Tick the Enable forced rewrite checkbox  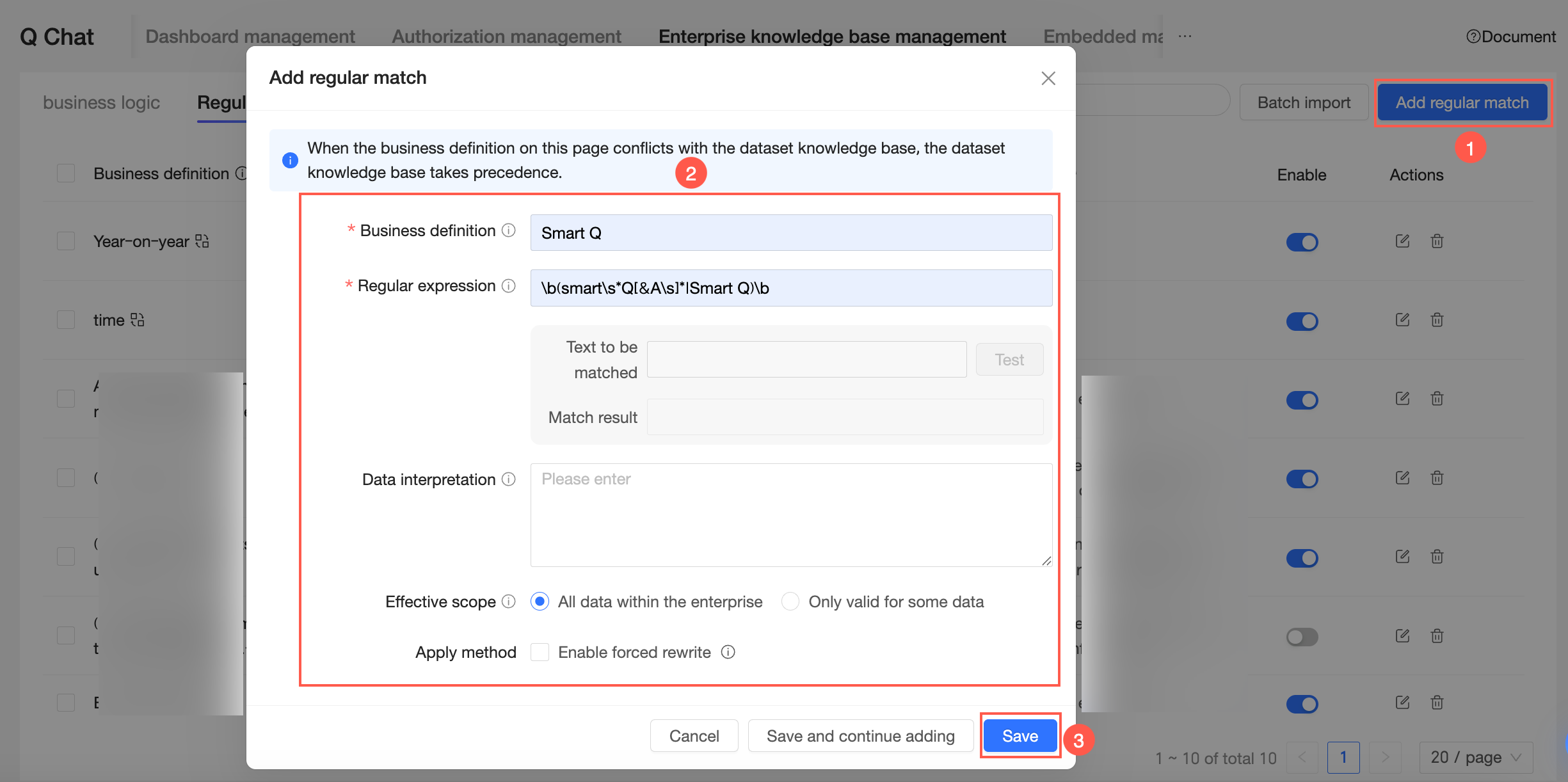(x=540, y=652)
